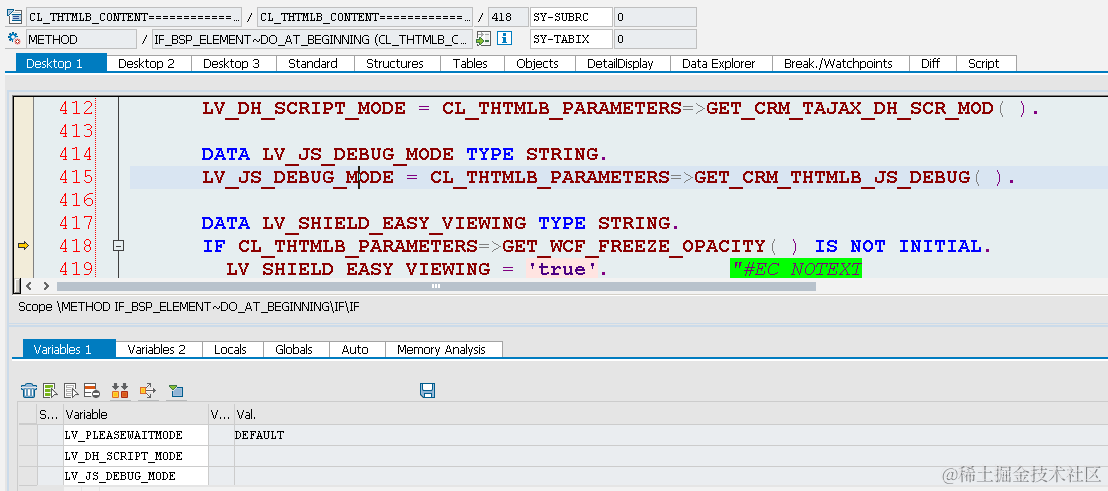Click the gears event-type icon beside METHOD
Image resolution: width=1108 pixels, height=491 pixels.
pos(14,39)
